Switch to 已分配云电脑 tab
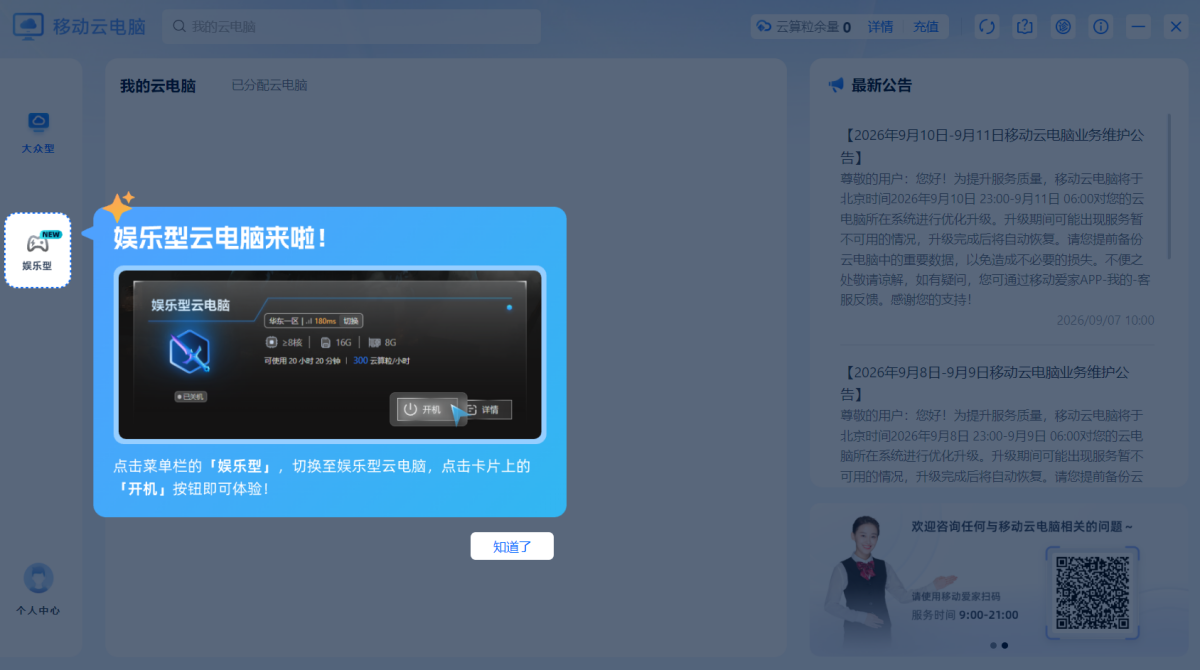The height and width of the screenshot is (670, 1200). point(269,86)
